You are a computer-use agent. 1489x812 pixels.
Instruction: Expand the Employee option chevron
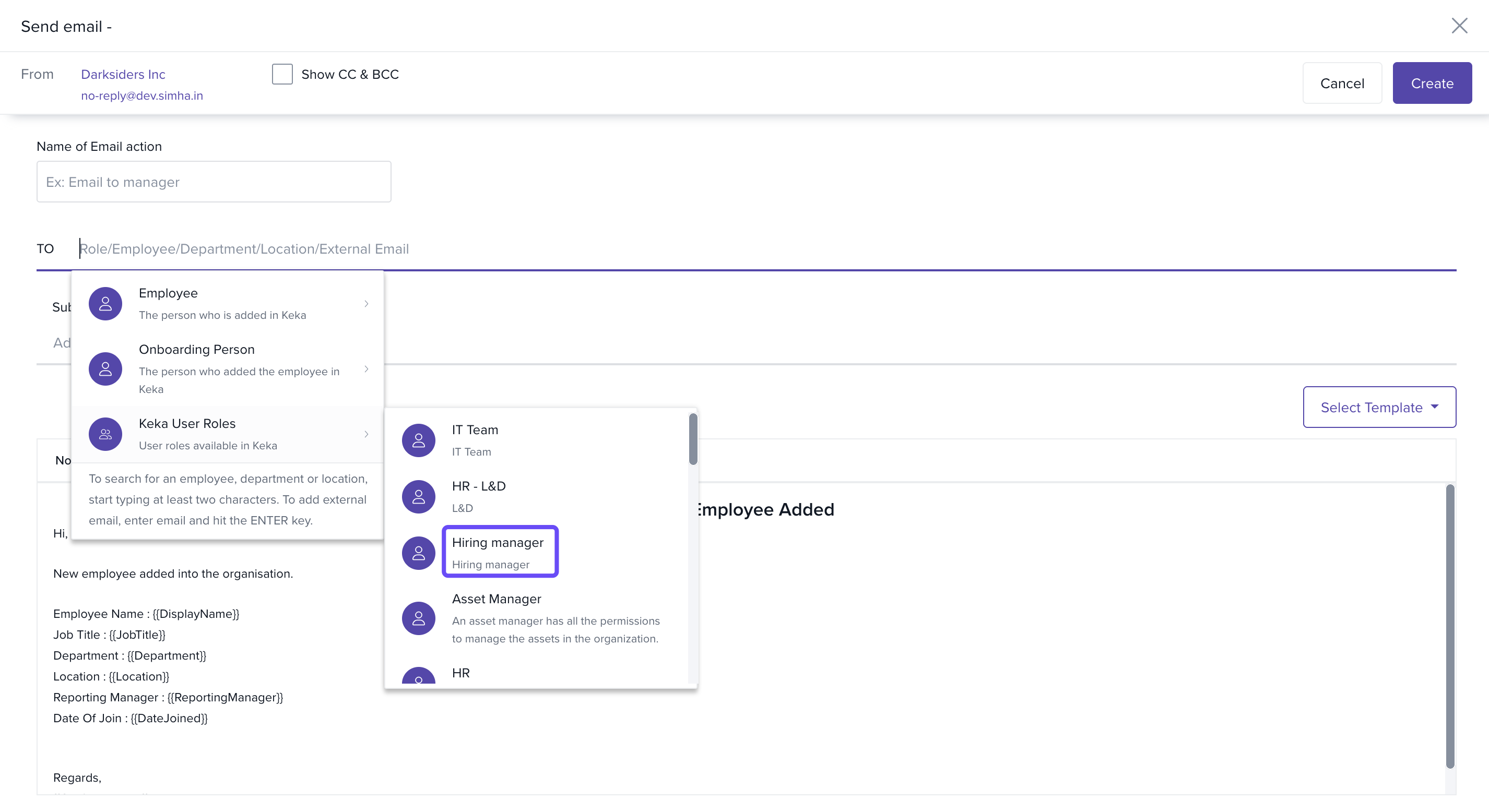(366, 303)
